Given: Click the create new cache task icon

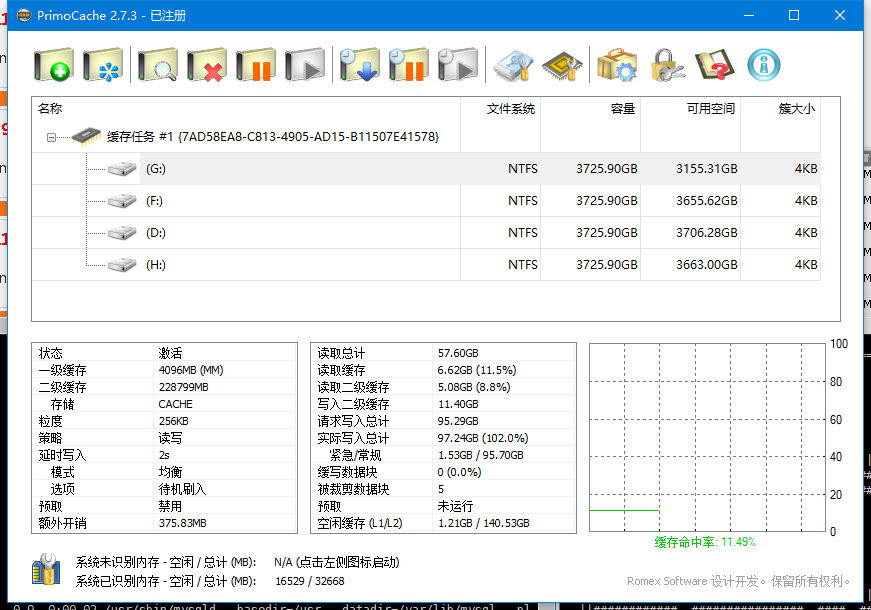Looking at the screenshot, I should [54, 66].
